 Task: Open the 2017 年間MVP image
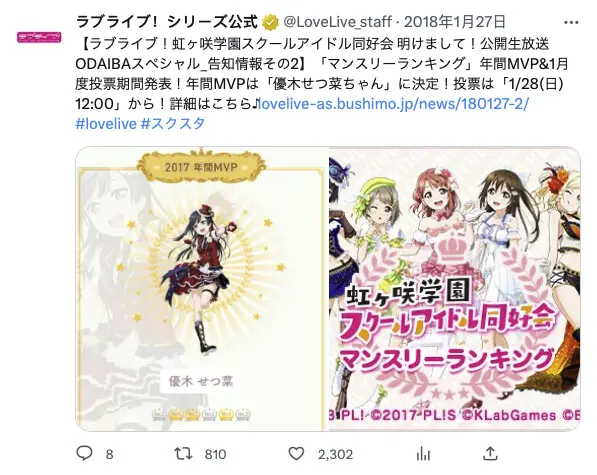(x=202, y=289)
